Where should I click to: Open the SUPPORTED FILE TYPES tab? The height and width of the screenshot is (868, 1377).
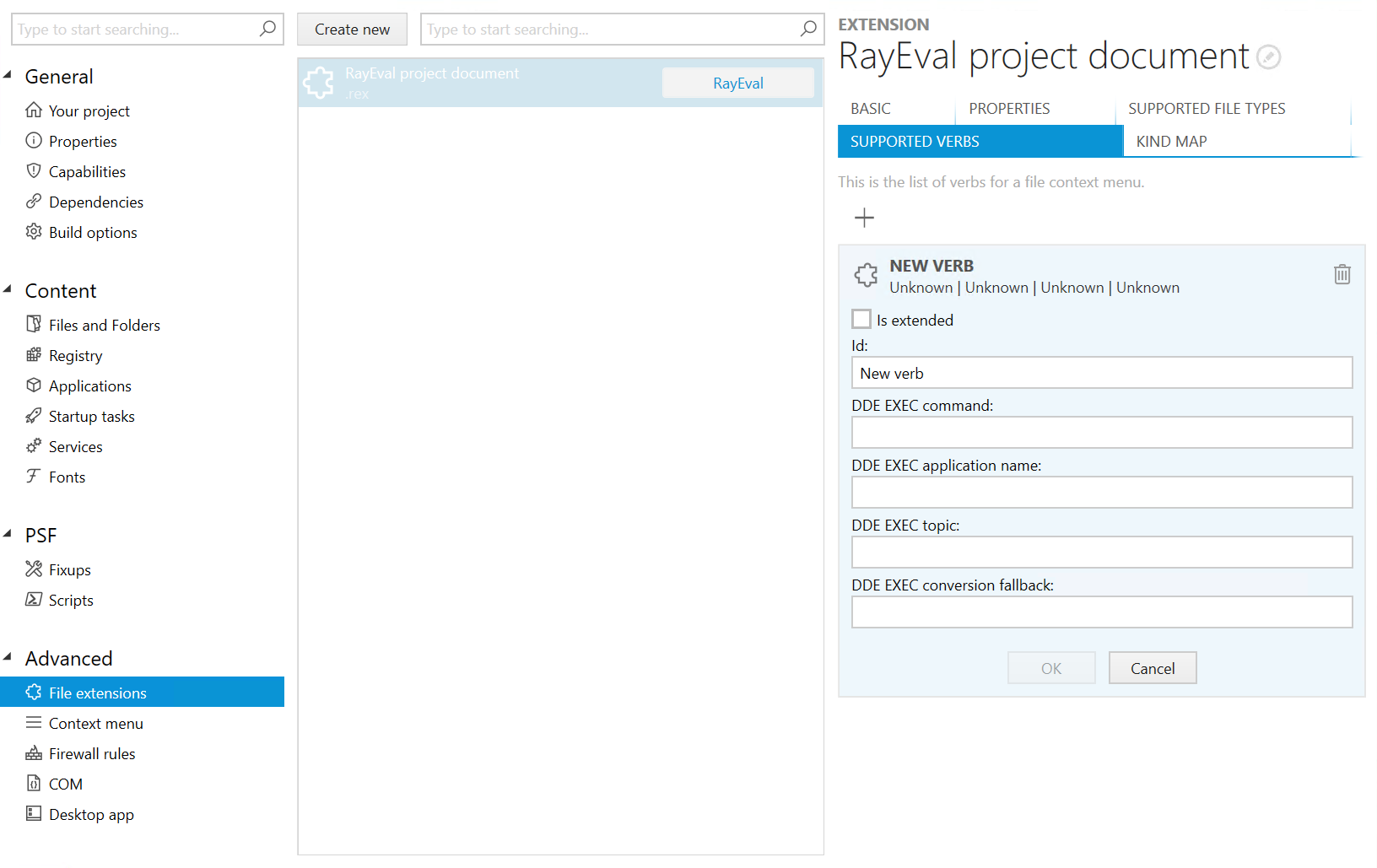[1207, 108]
